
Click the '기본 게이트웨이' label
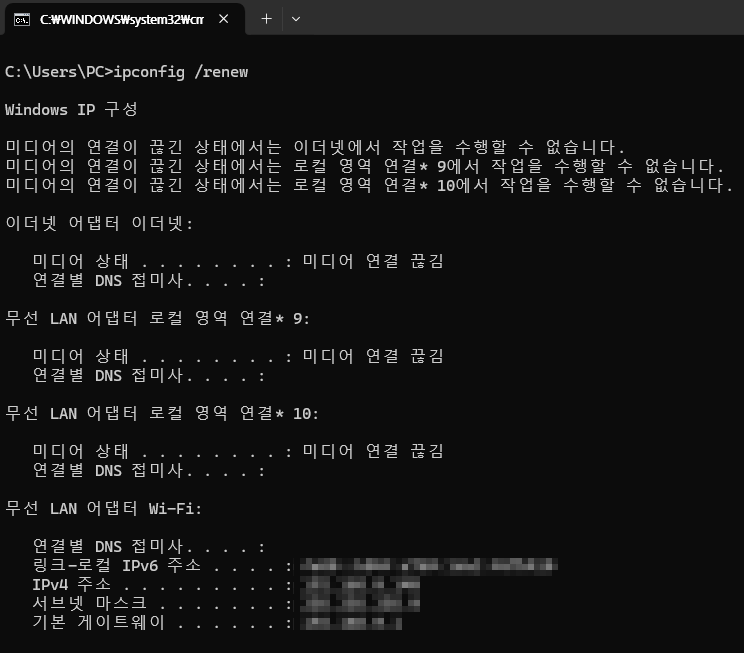pos(99,622)
